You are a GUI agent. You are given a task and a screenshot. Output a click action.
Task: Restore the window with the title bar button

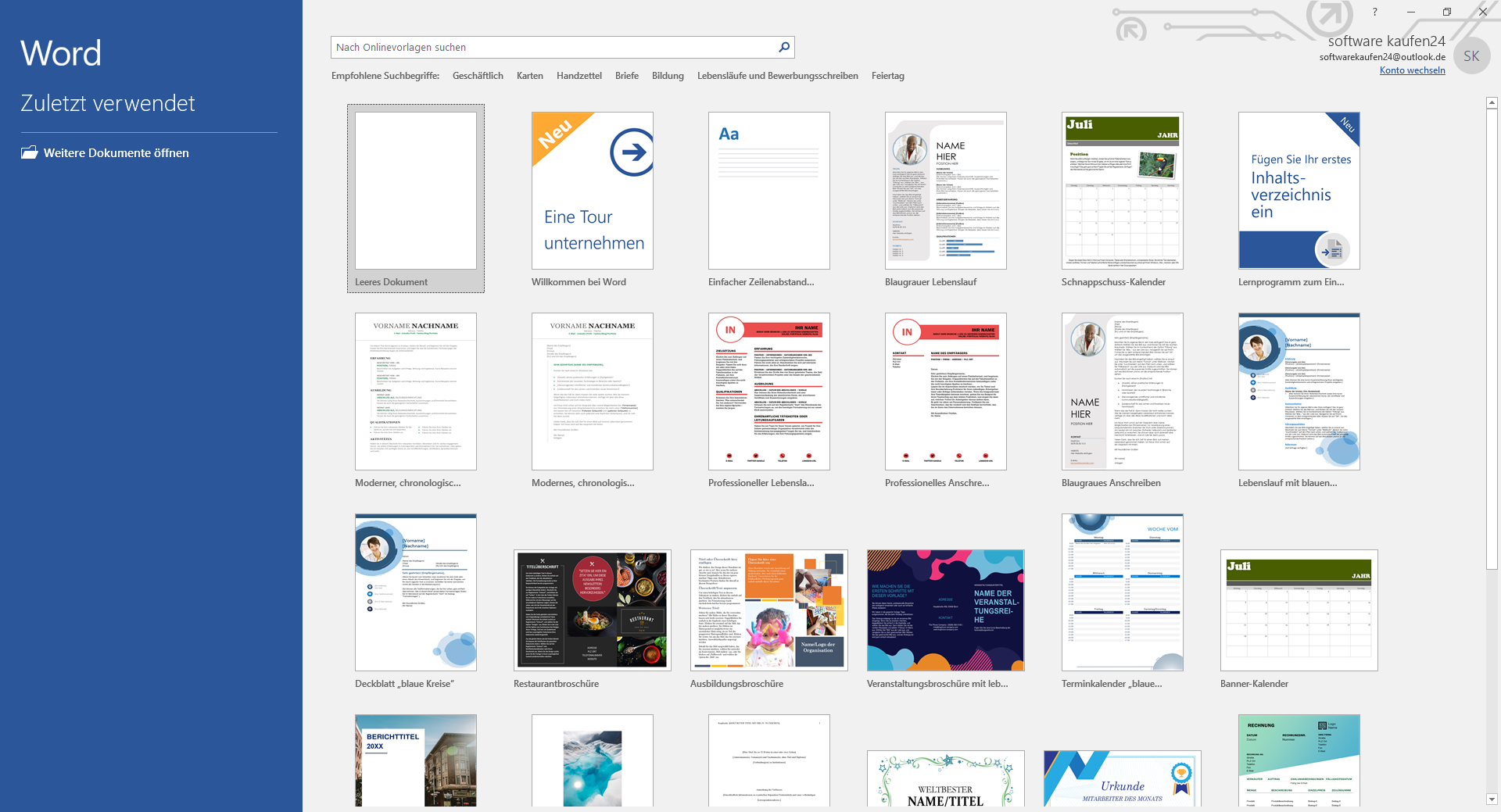click(x=1446, y=12)
